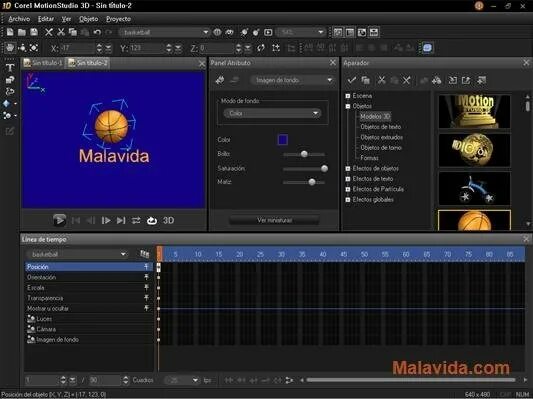The width and height of the screenshot is (533, 399).
Task: Go to next frame in preview
Action: 106,221
